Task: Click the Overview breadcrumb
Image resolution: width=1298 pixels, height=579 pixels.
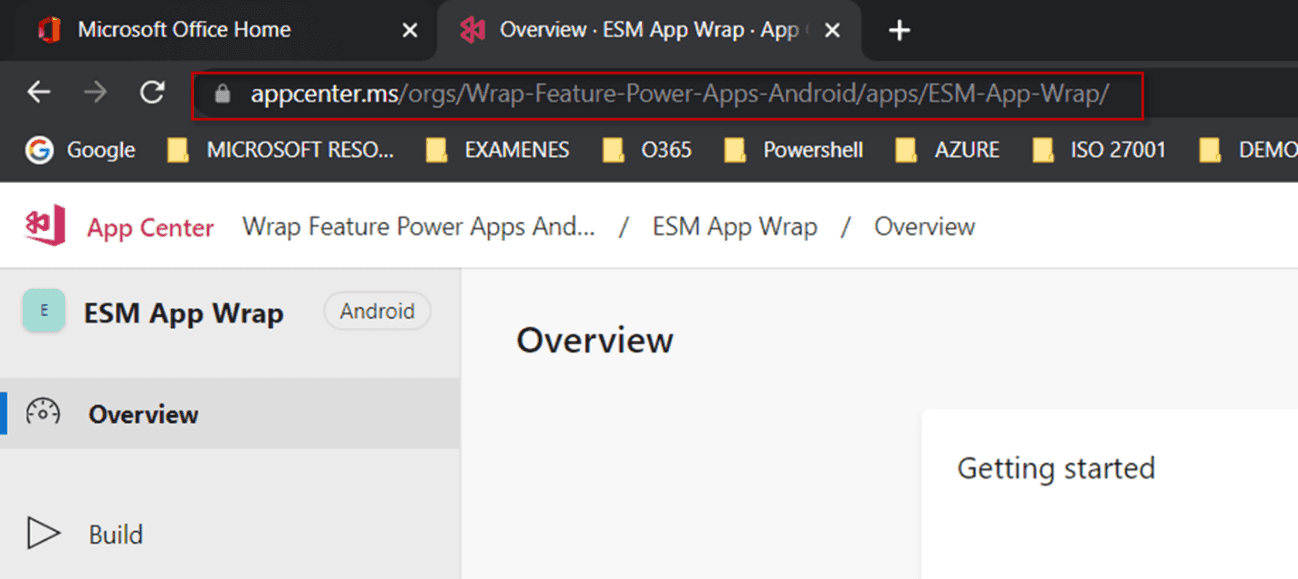Action: tap(925, 227)
